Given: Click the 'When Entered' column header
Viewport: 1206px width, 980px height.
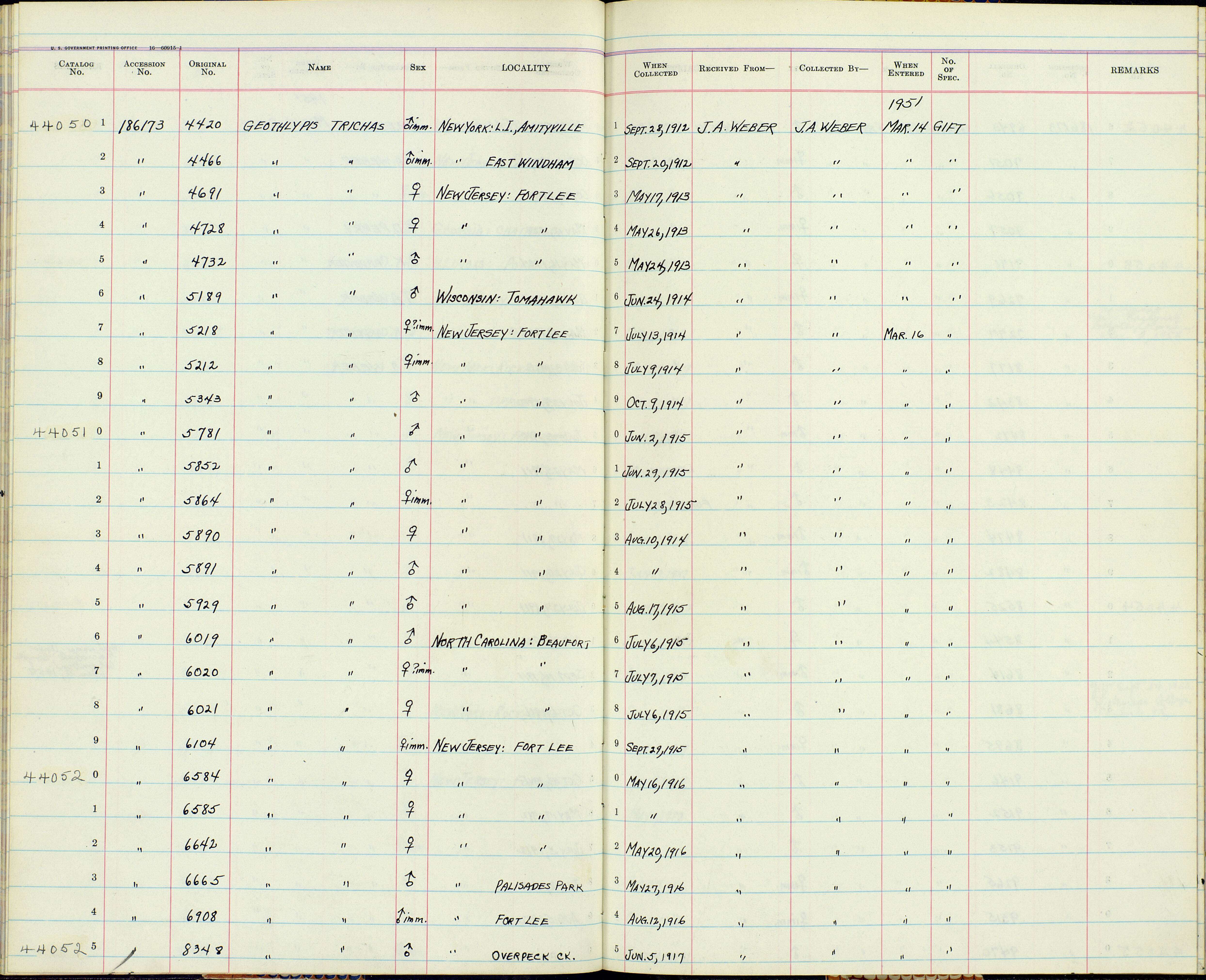Looking at the screenshot, I should coord(906,69).
